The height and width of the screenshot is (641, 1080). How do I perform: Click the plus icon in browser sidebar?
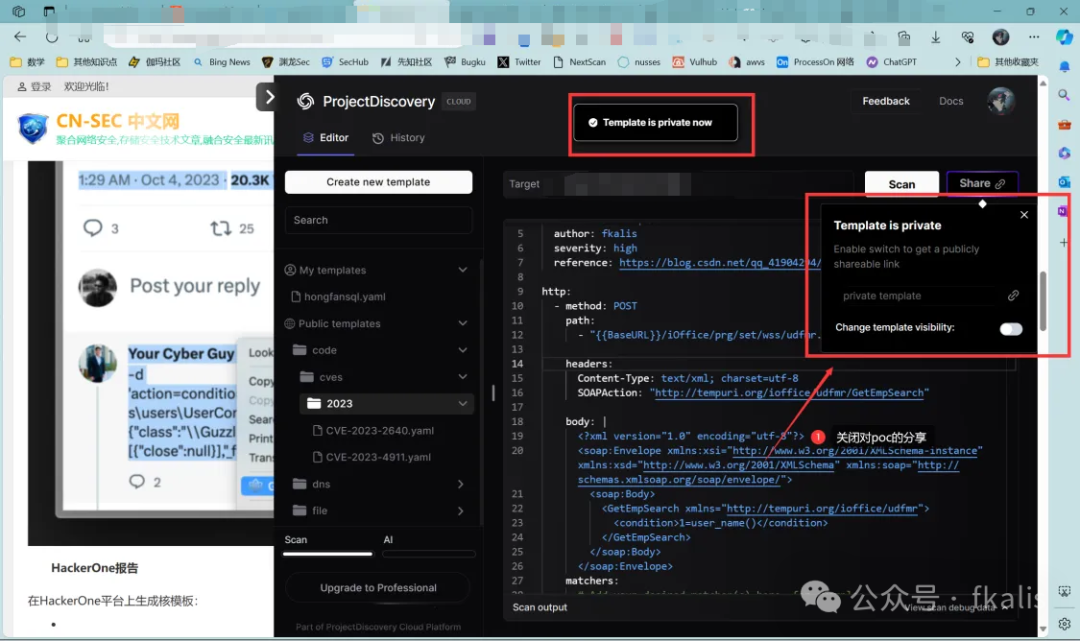tap(1064, 242)
